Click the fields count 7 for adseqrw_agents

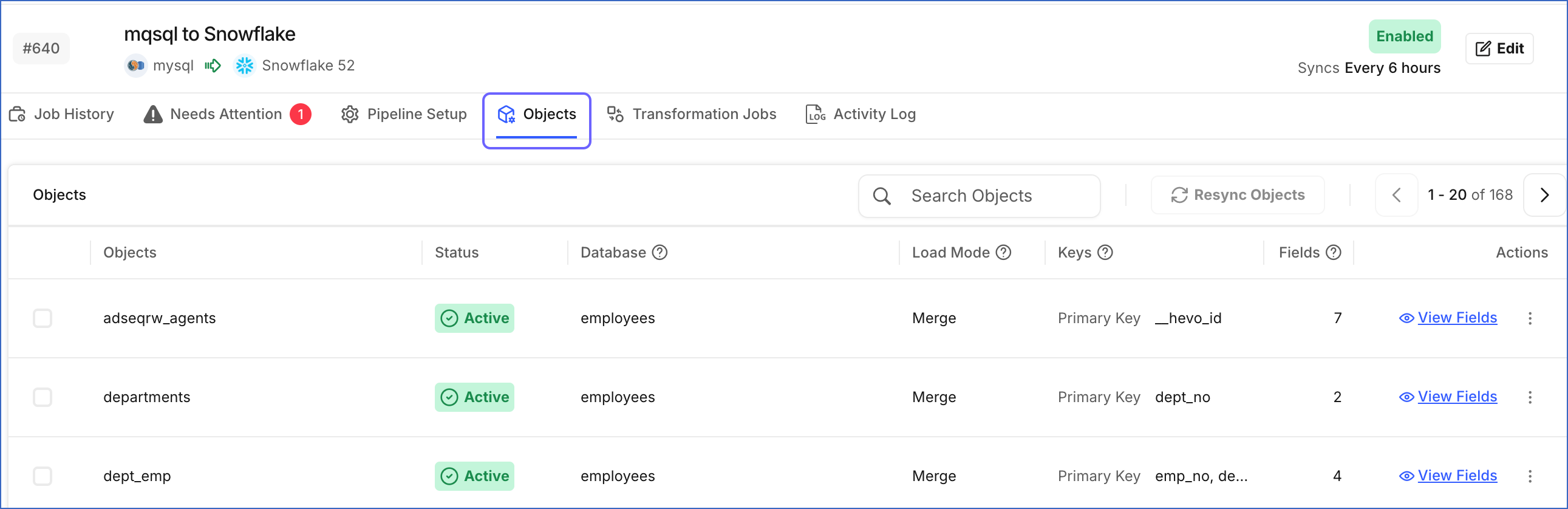tap(1337, 318)
